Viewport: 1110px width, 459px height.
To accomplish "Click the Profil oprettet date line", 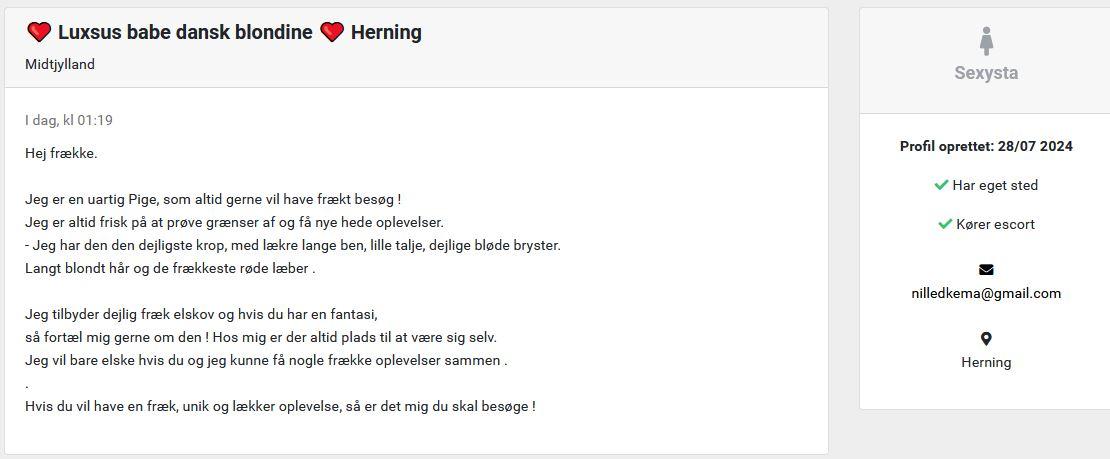I will [x=986, y=147].
